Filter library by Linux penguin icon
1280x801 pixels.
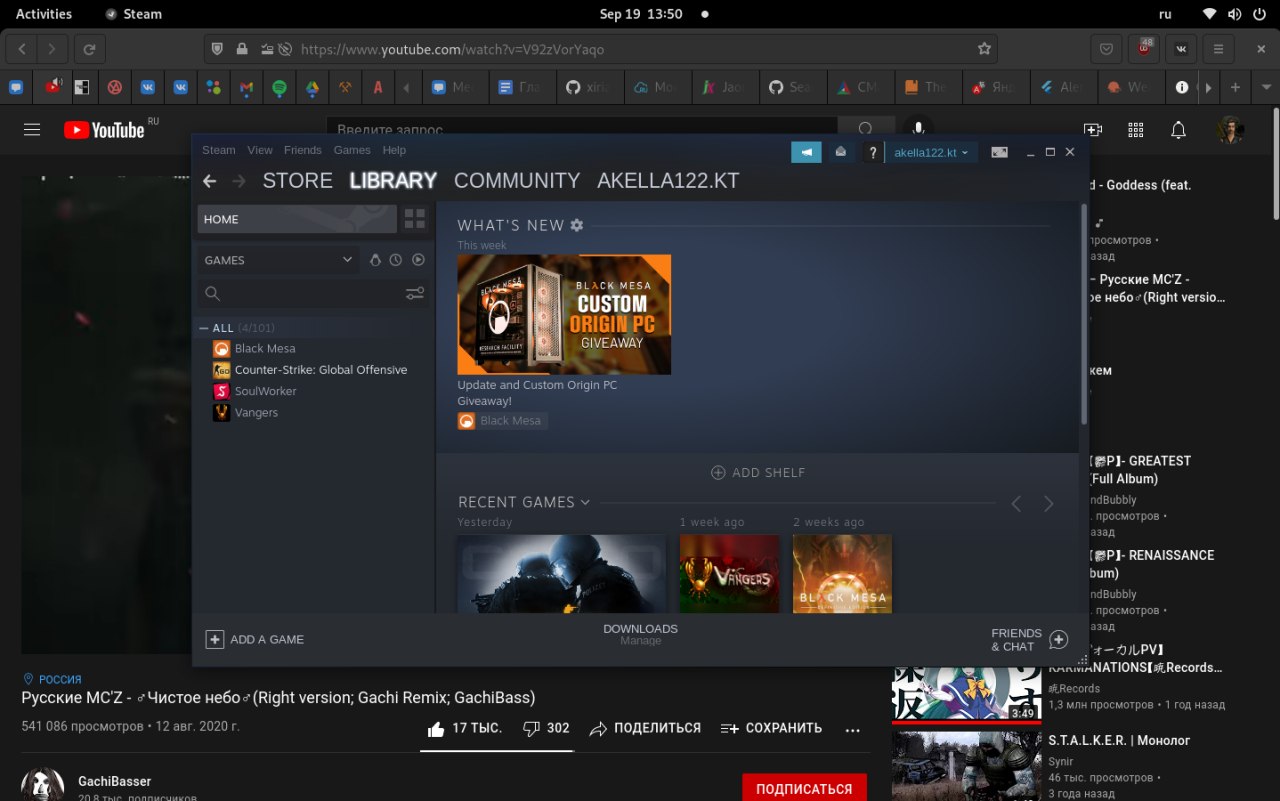[375, 260]
